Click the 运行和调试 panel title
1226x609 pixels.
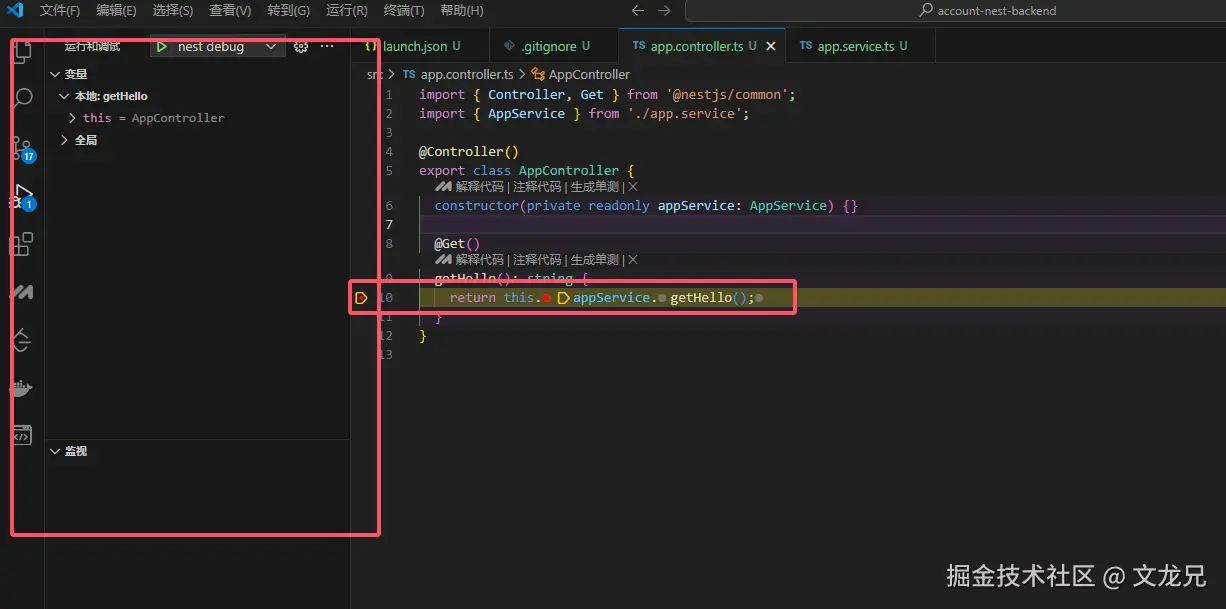93,47
